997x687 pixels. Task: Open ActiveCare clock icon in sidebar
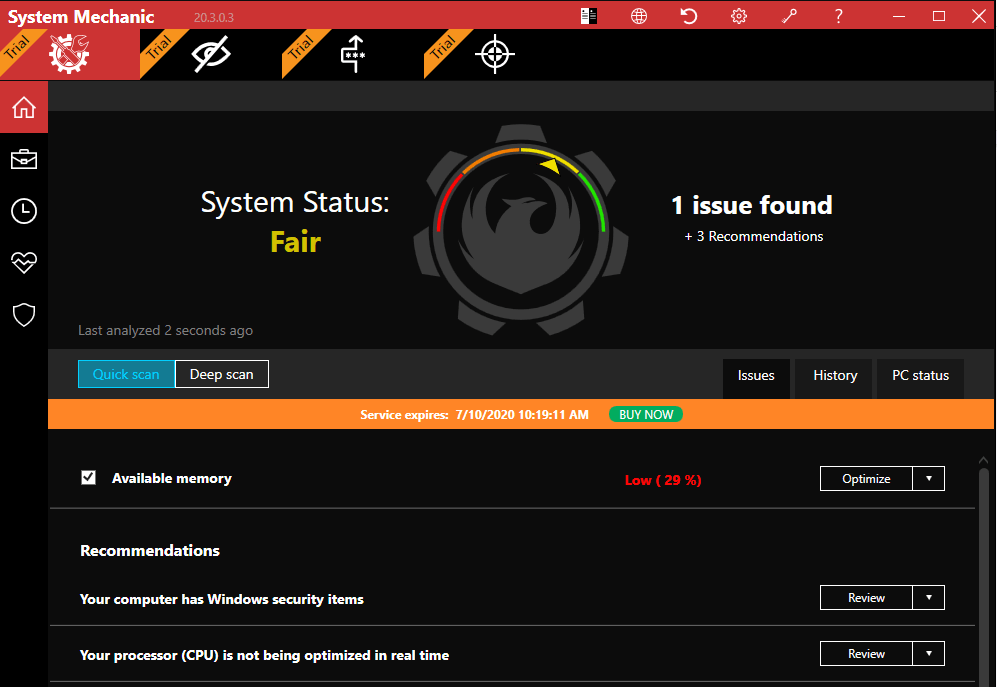tap(23, 211)
